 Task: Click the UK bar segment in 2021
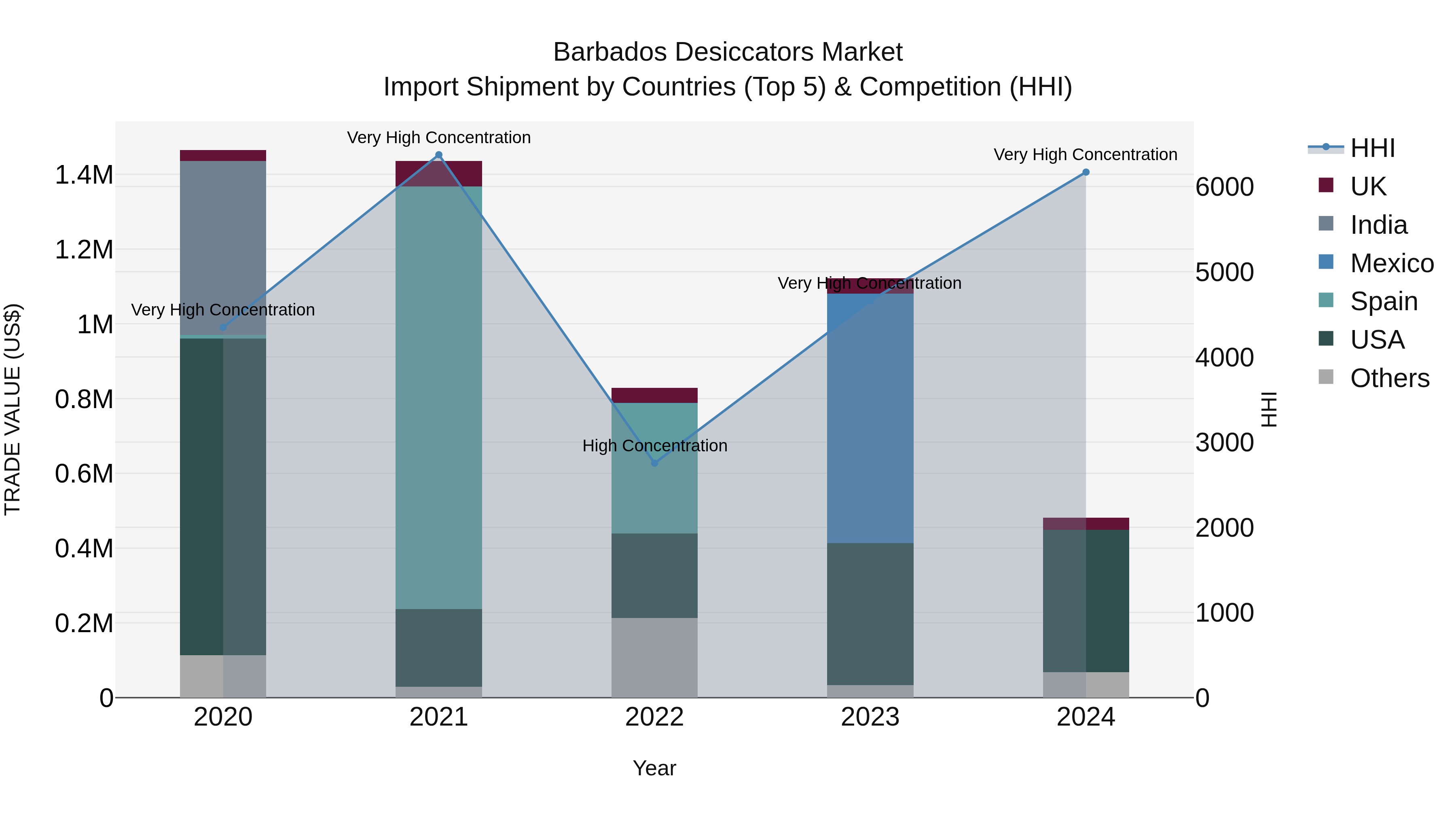click(x=438, y=174)
